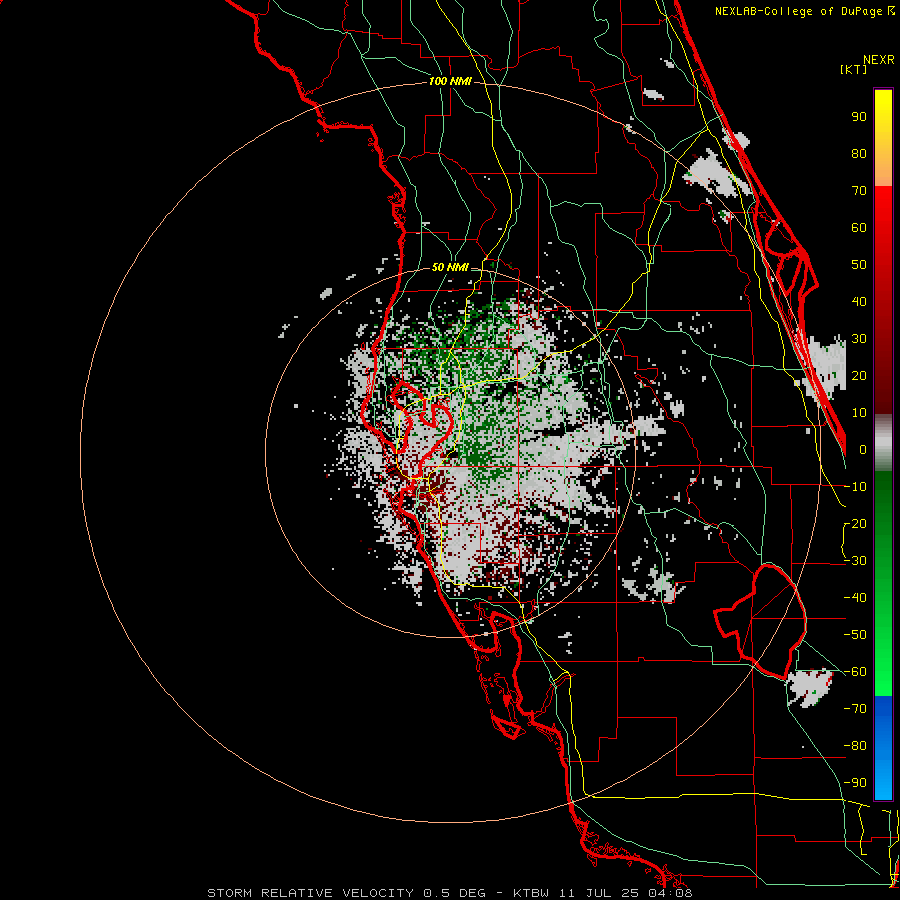Click the NEXR label above the color scale
Viewport: 900px width, 900px height.
point(878,60)
